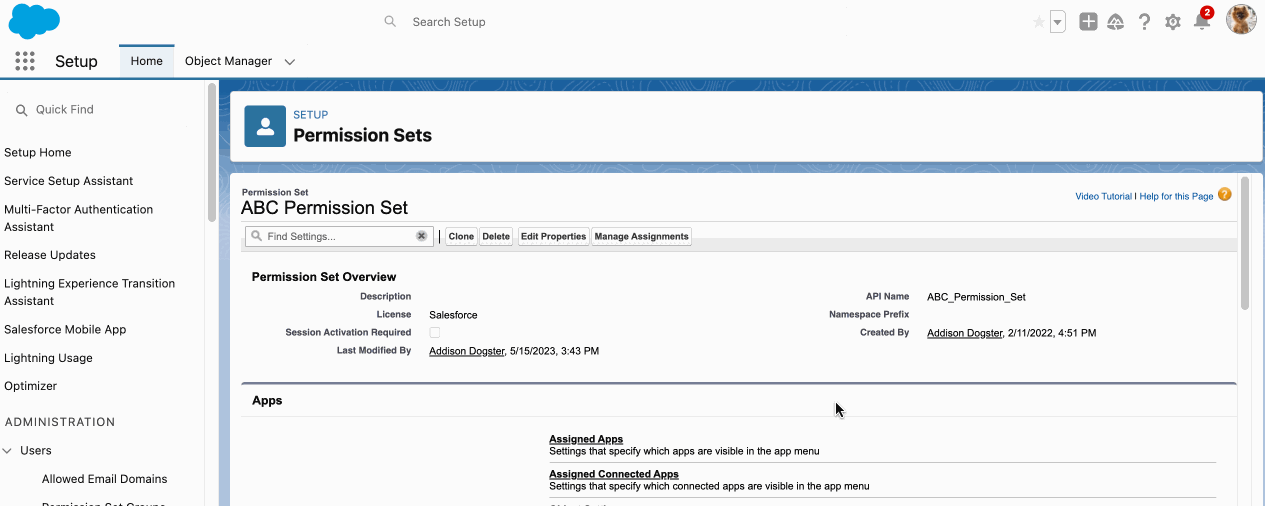Open the Setup gear icon
The width and height of the screenshot is (1265, 506).
tap(1173, 22)
